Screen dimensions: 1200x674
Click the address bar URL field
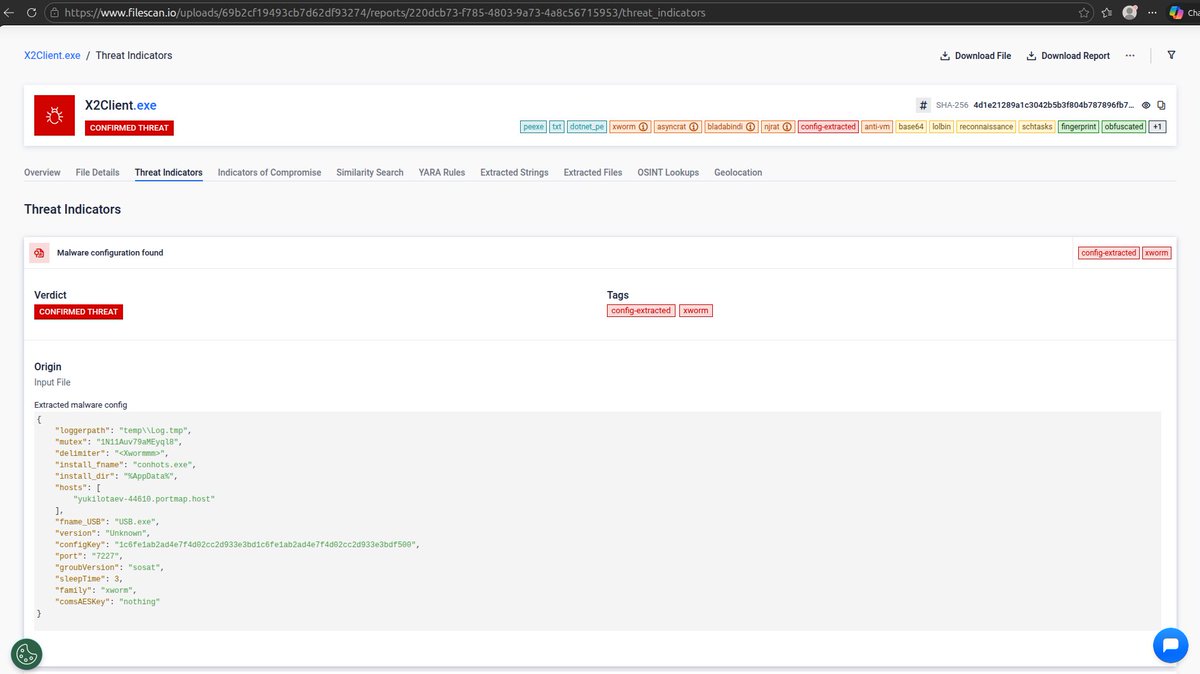click(570, 13)
